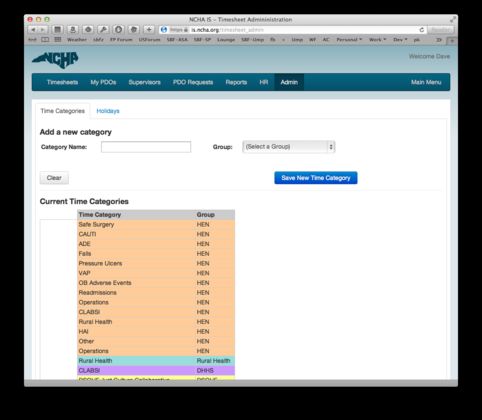
Task: Click the NCHA logo
Action: point(55,60)
